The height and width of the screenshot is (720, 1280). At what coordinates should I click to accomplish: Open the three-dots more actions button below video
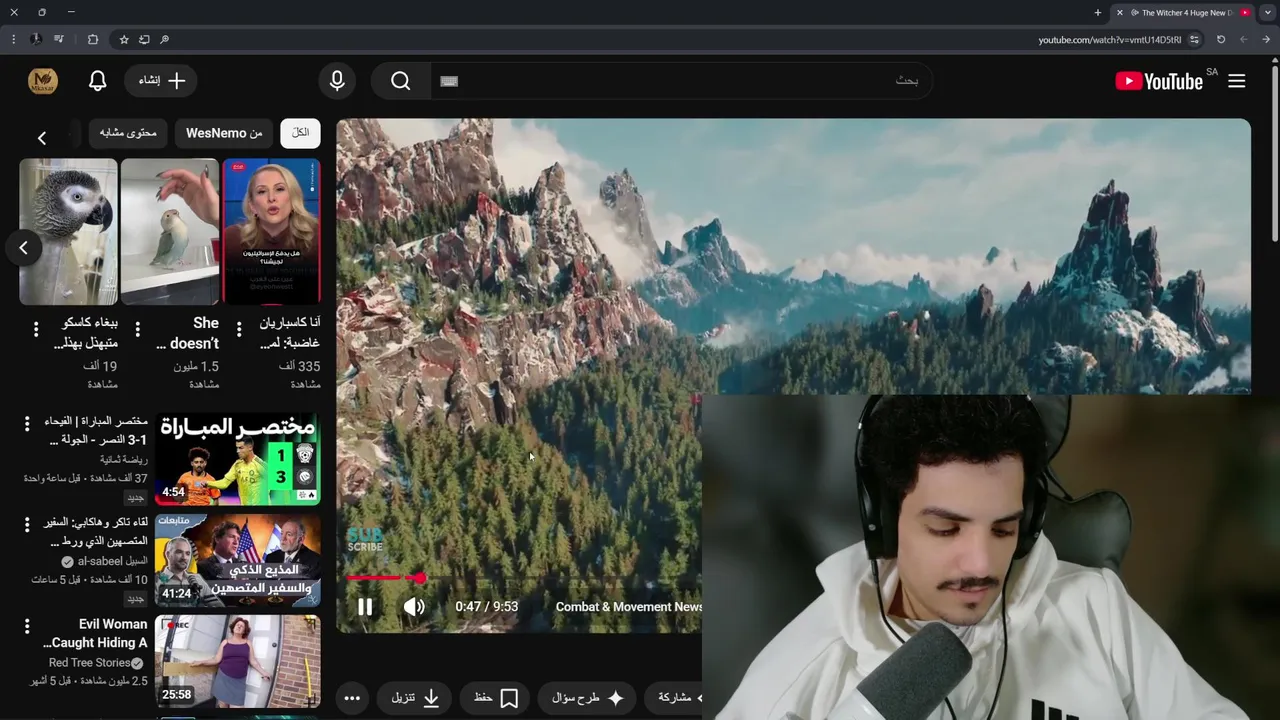tap(352, 698)
